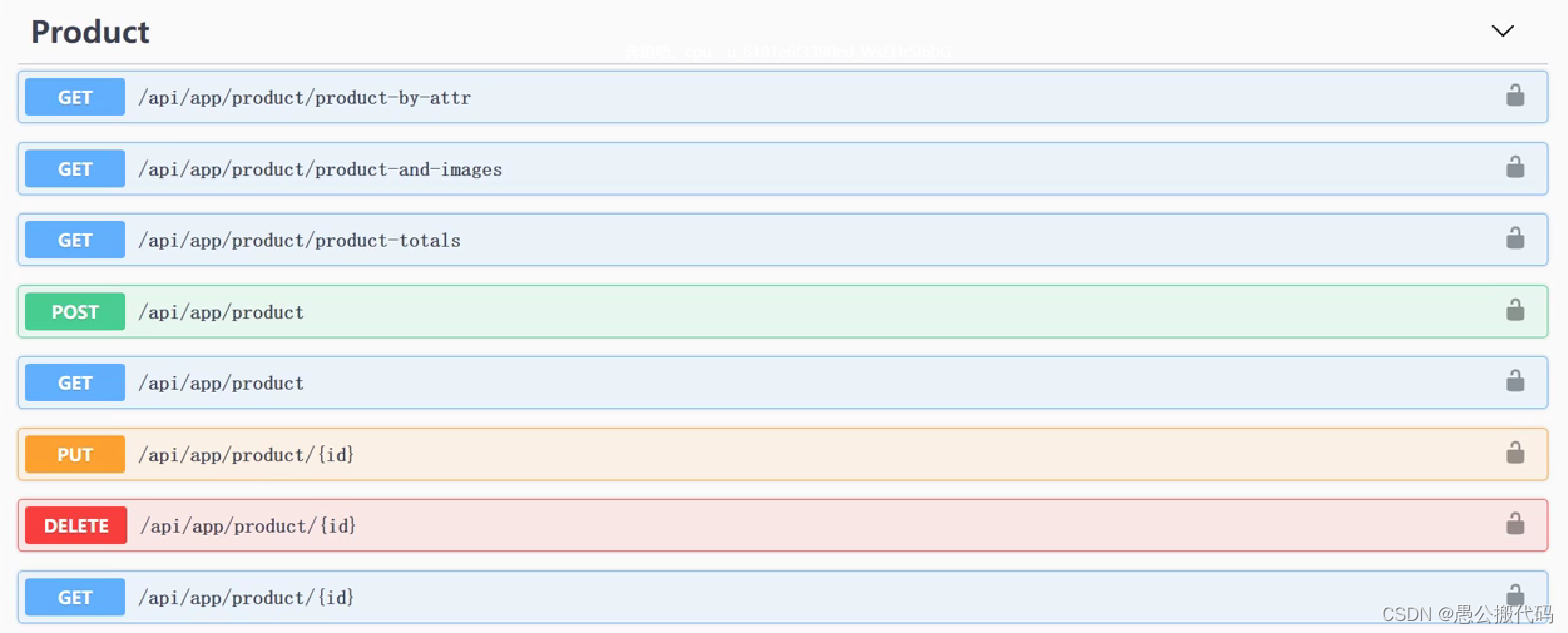Expand /api/app/product/product-totals path
The height and width of the screenshot is (633, 1568).
point(299,241)
